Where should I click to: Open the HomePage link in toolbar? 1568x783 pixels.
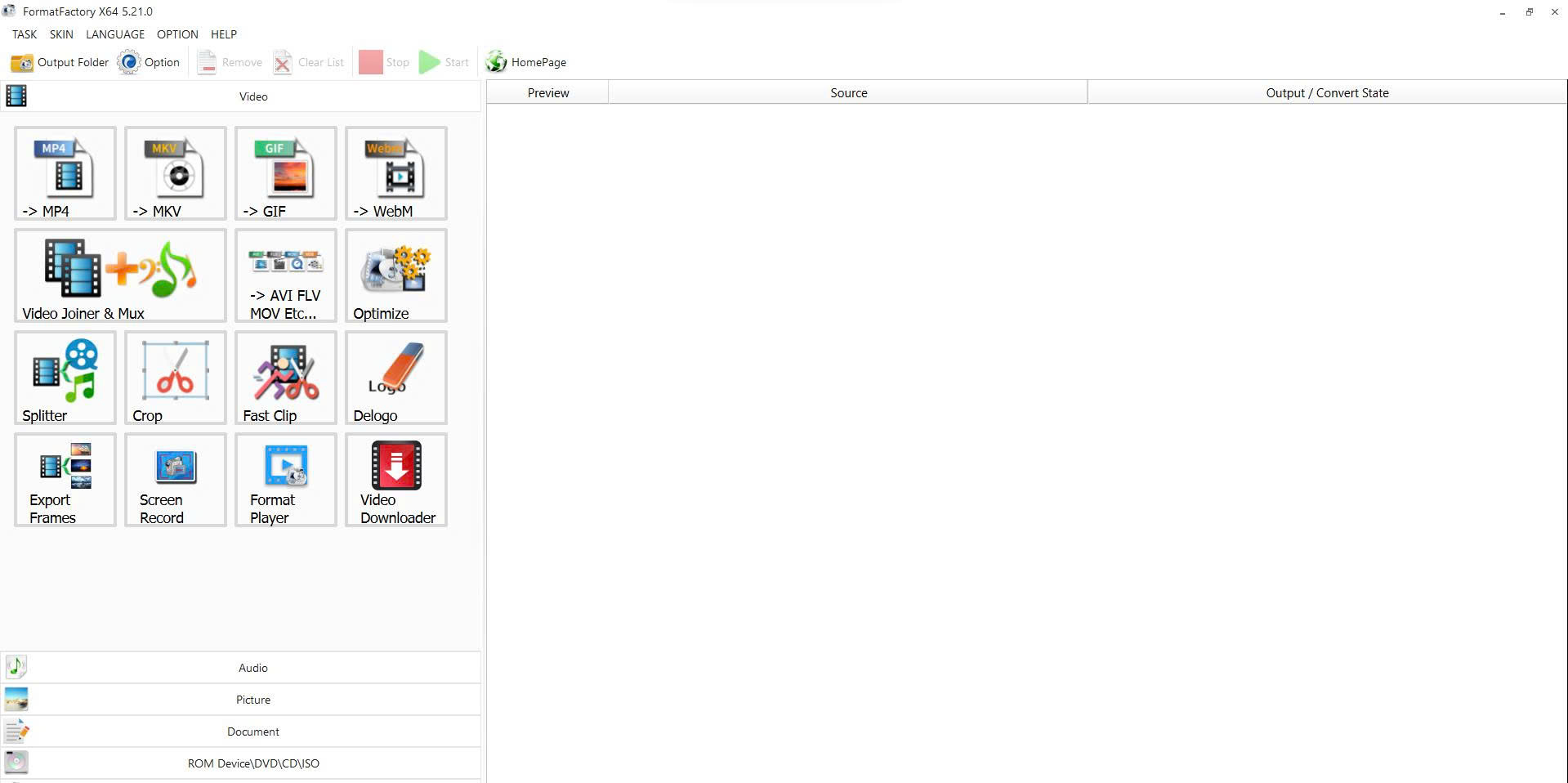(x=525, y=62)
